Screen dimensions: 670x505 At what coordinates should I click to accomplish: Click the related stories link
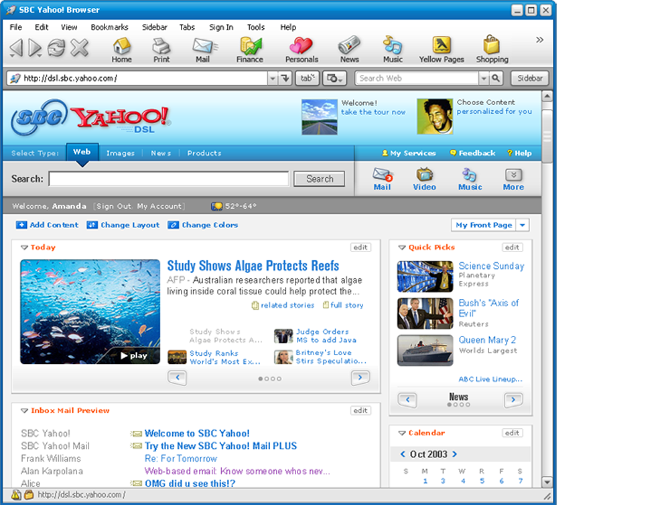(x=283, y=305)
